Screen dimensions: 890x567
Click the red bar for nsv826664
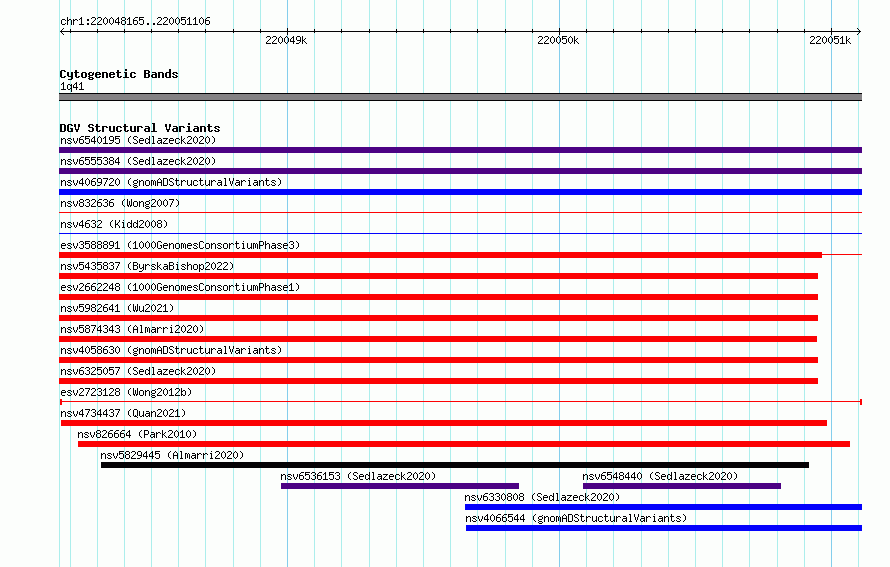coord(464,444)
